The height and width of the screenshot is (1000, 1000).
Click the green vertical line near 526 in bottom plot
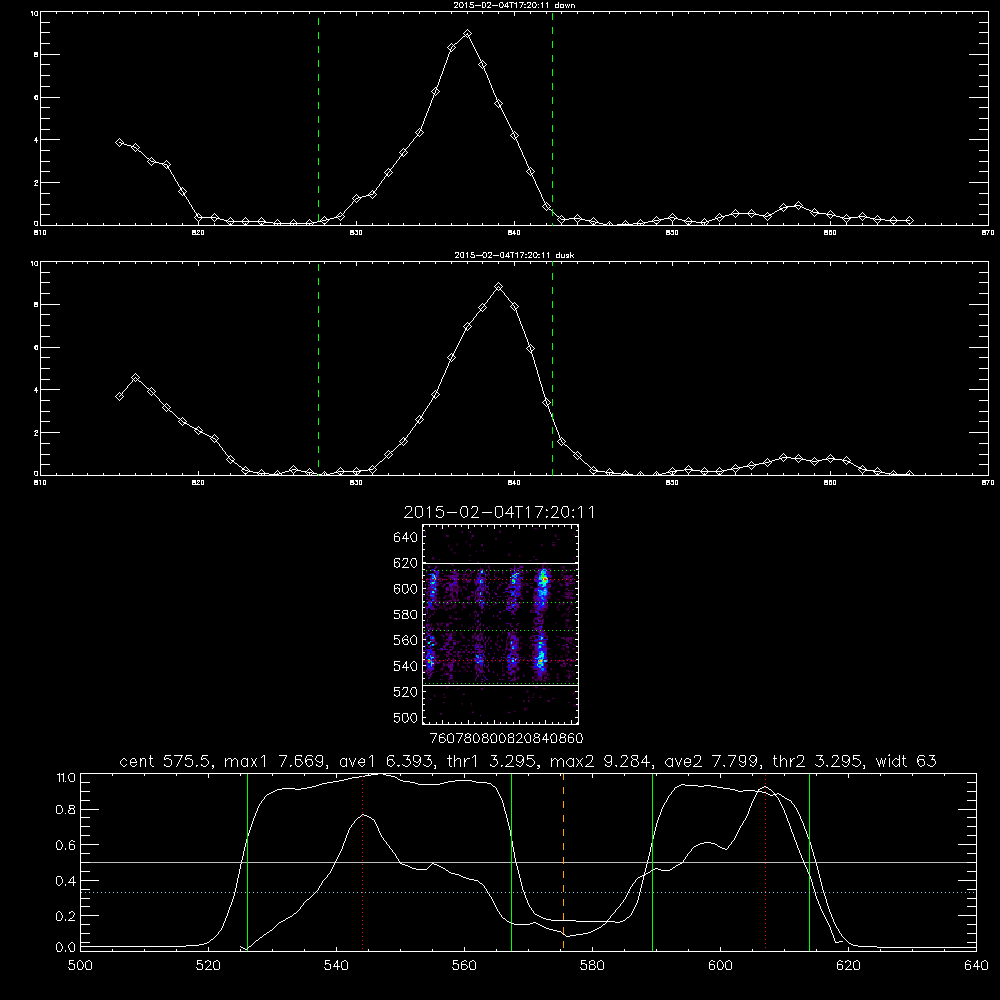point(247,862)
